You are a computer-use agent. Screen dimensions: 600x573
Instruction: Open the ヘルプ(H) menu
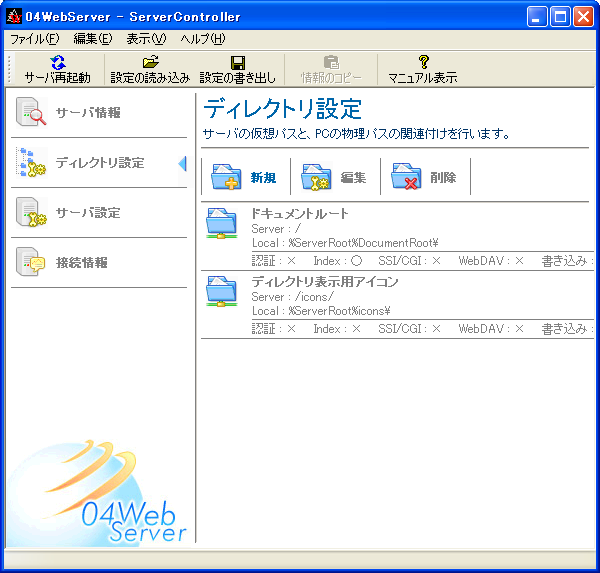203,39
